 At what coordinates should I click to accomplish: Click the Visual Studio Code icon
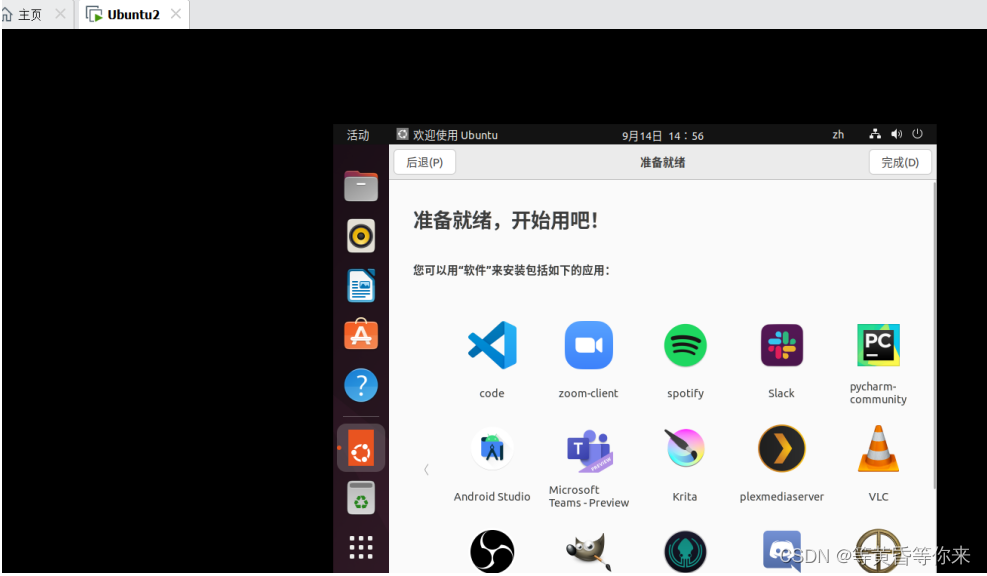click(492, 345)
